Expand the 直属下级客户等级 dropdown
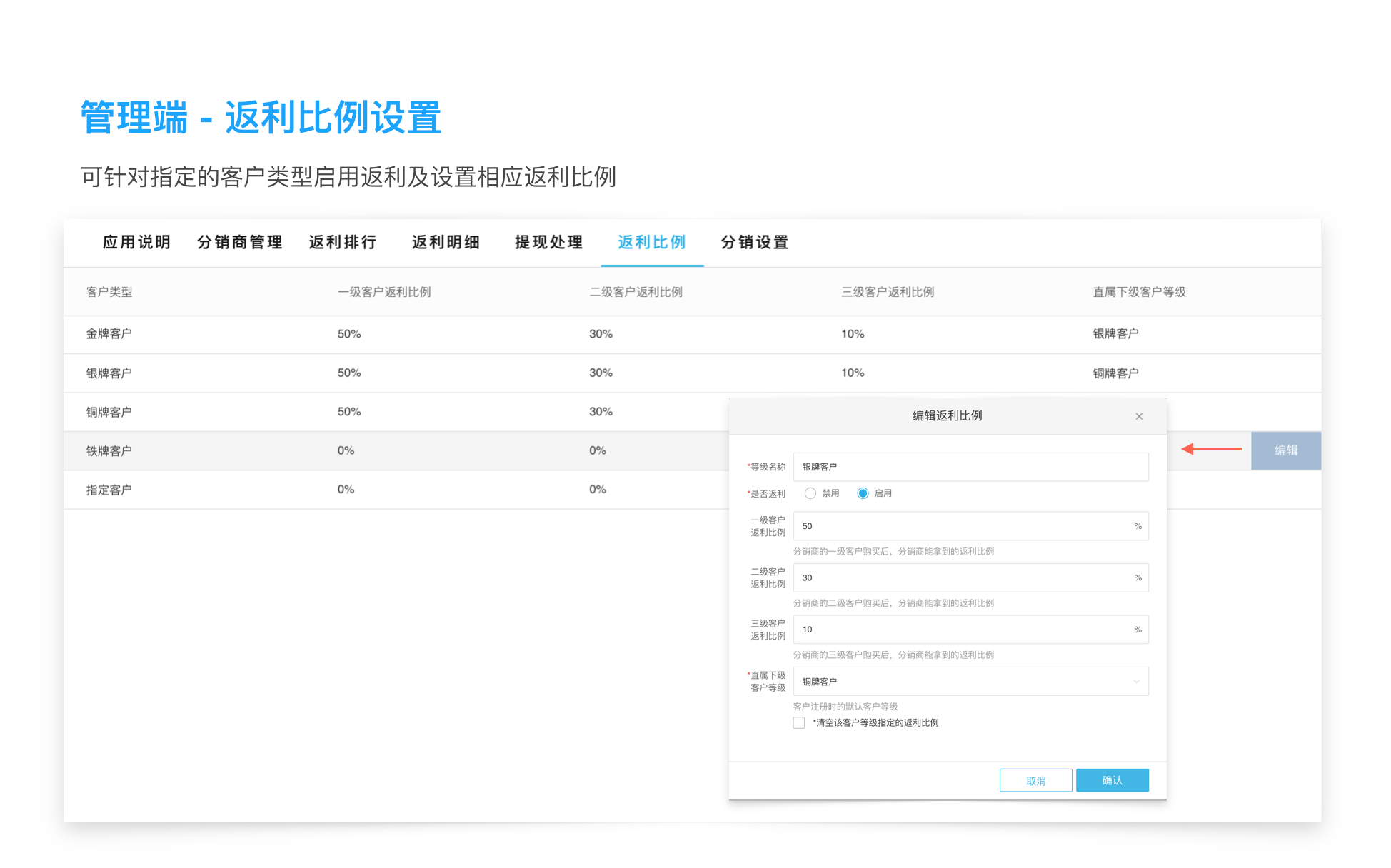 970,681
